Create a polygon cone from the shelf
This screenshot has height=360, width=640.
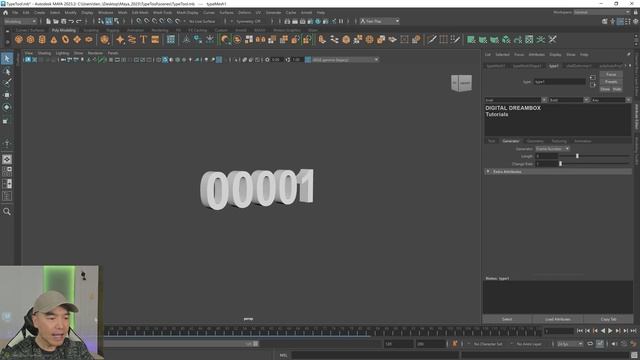point(54,40)
